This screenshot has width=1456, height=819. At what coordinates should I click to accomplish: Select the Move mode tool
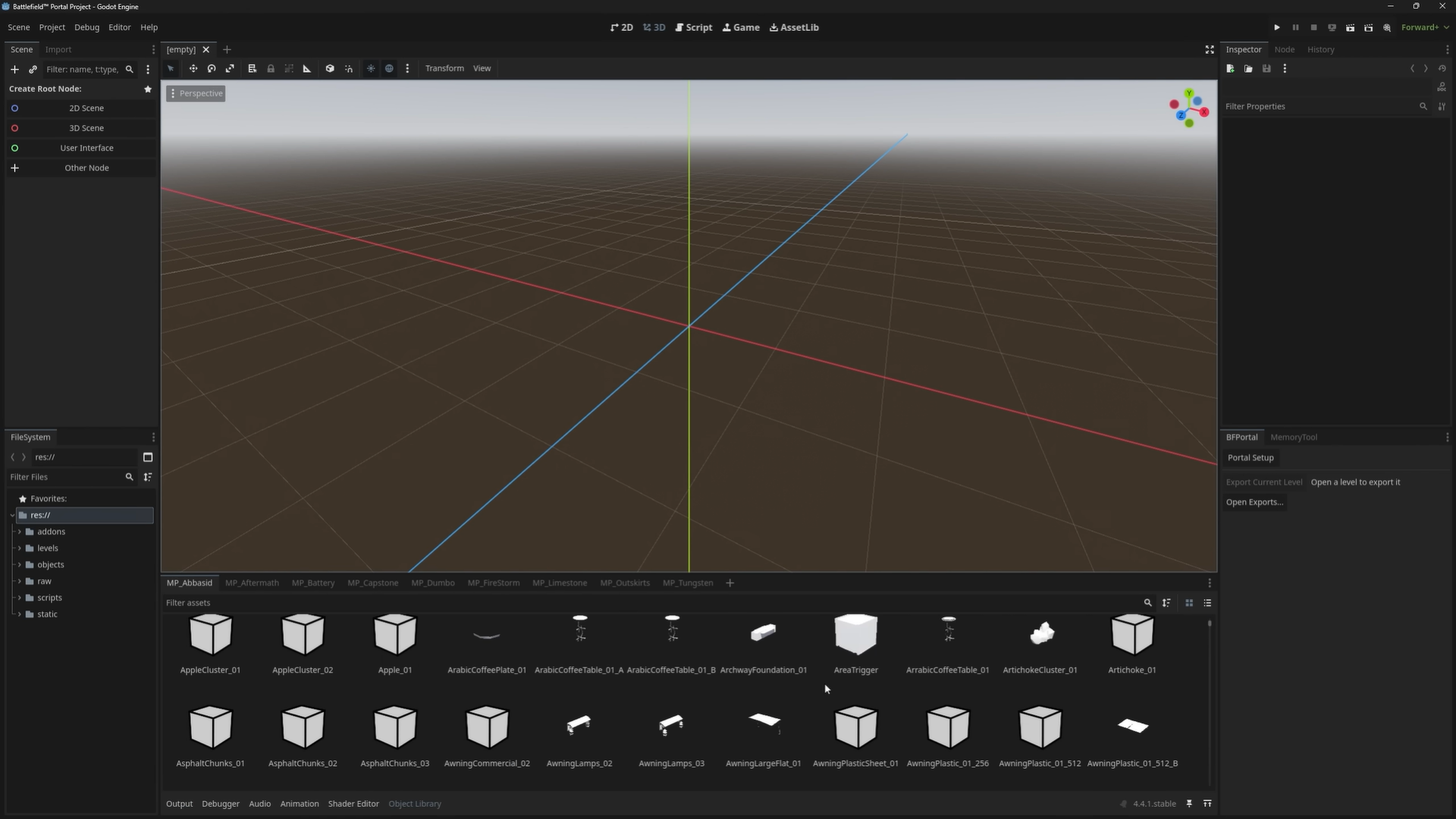tap(193, 68)
